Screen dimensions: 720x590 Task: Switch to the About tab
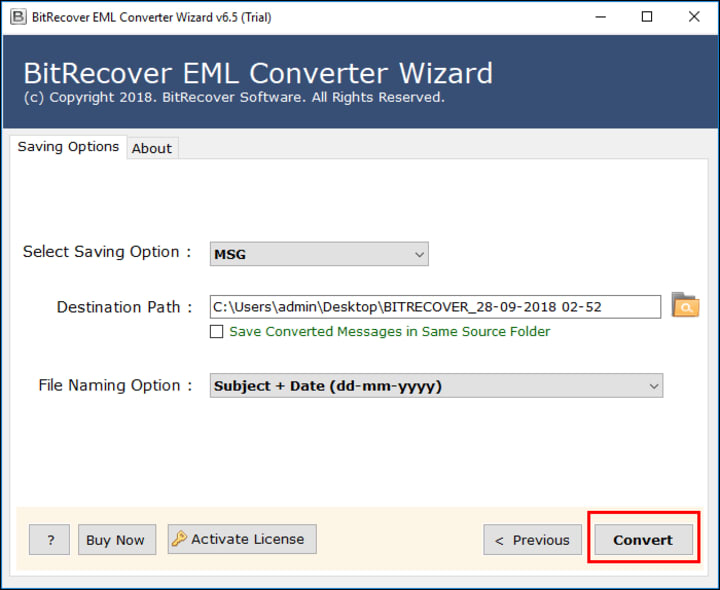tap(152, 148)
